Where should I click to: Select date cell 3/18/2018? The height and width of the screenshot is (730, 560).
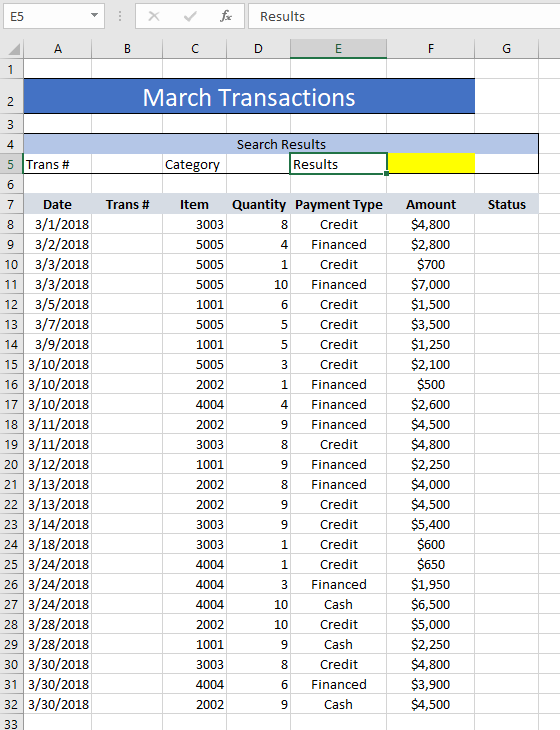tap(58, 545)
